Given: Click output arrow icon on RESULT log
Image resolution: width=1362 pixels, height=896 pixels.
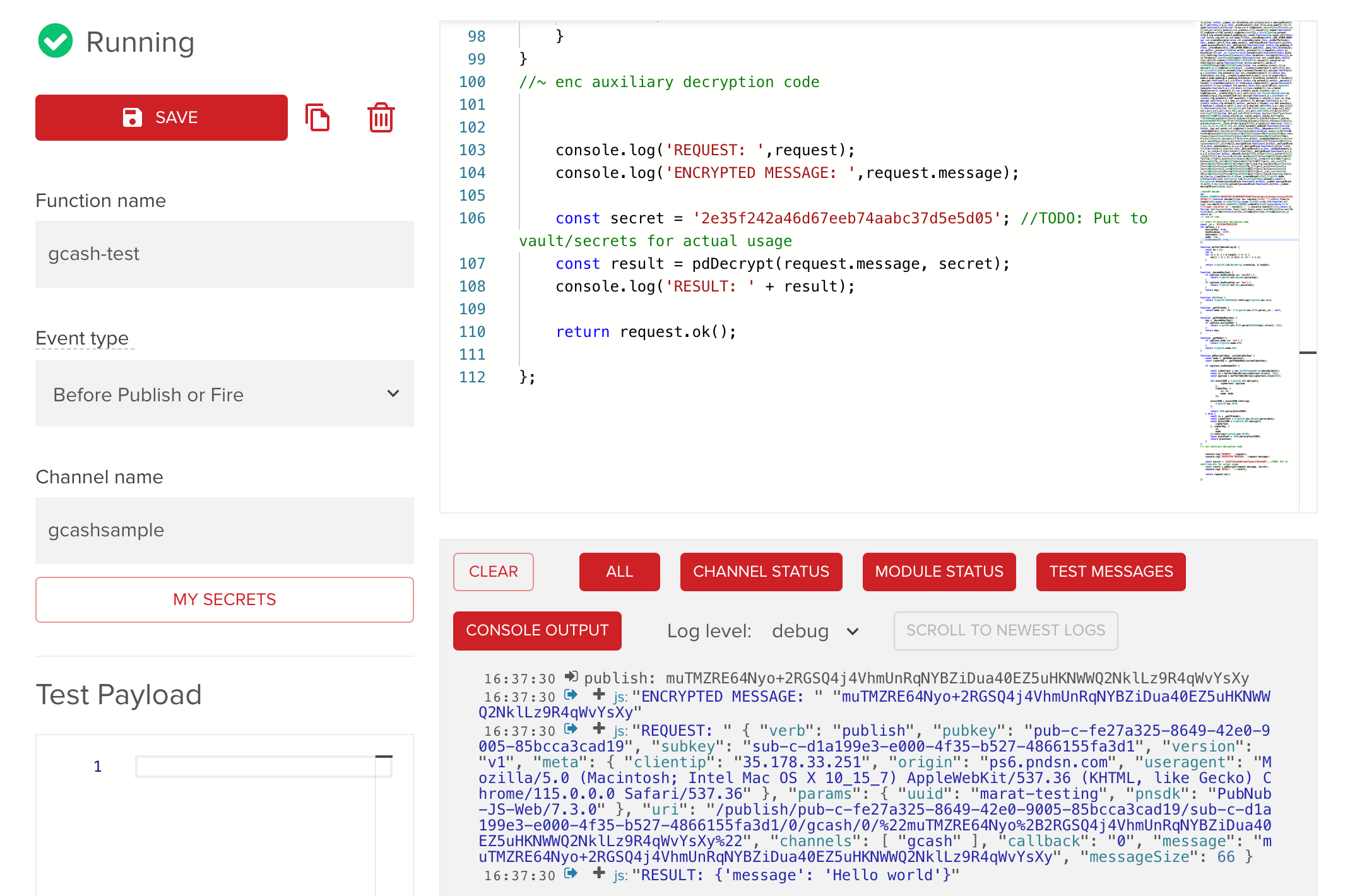Looking at the screenshot, I should (571, 873).
